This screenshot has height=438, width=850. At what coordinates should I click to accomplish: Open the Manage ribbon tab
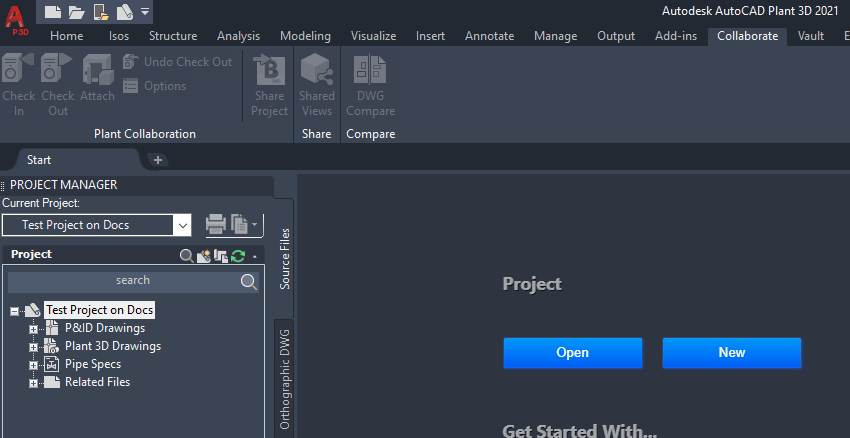tap(555, 36)
